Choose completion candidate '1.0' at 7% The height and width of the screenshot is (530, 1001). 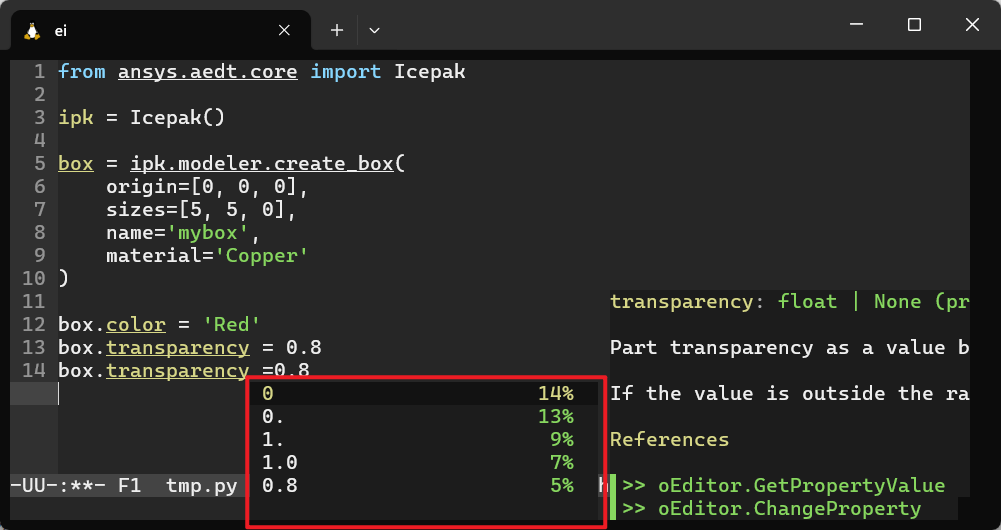pyautogui.click(x=424, y=462)
